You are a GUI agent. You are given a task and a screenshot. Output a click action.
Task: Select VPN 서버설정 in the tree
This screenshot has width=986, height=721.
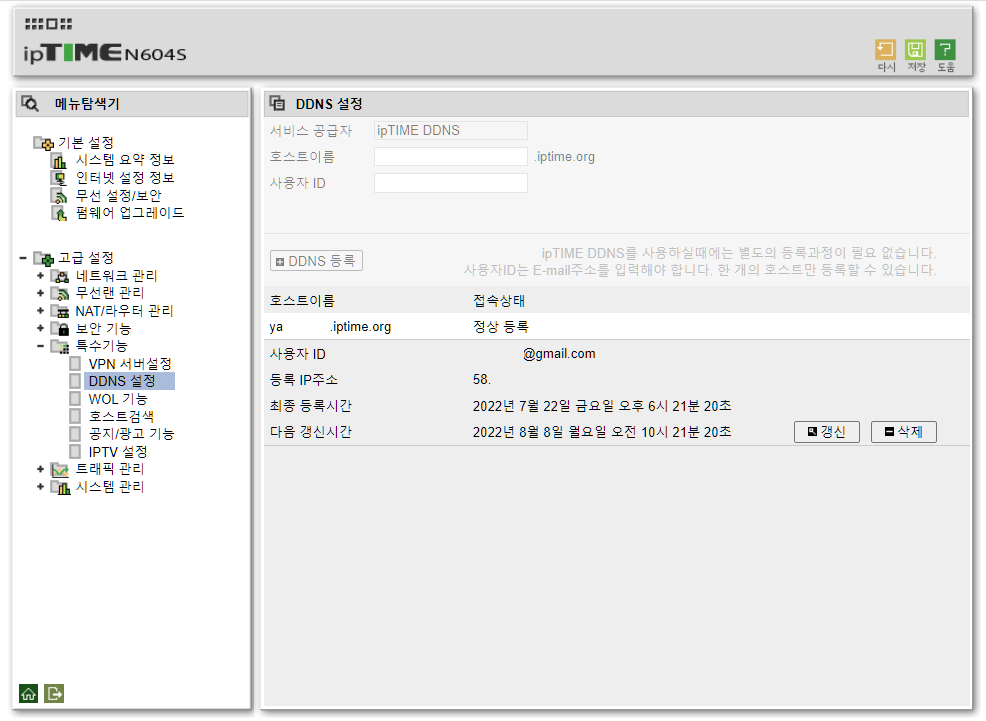(x=130, y=364)
